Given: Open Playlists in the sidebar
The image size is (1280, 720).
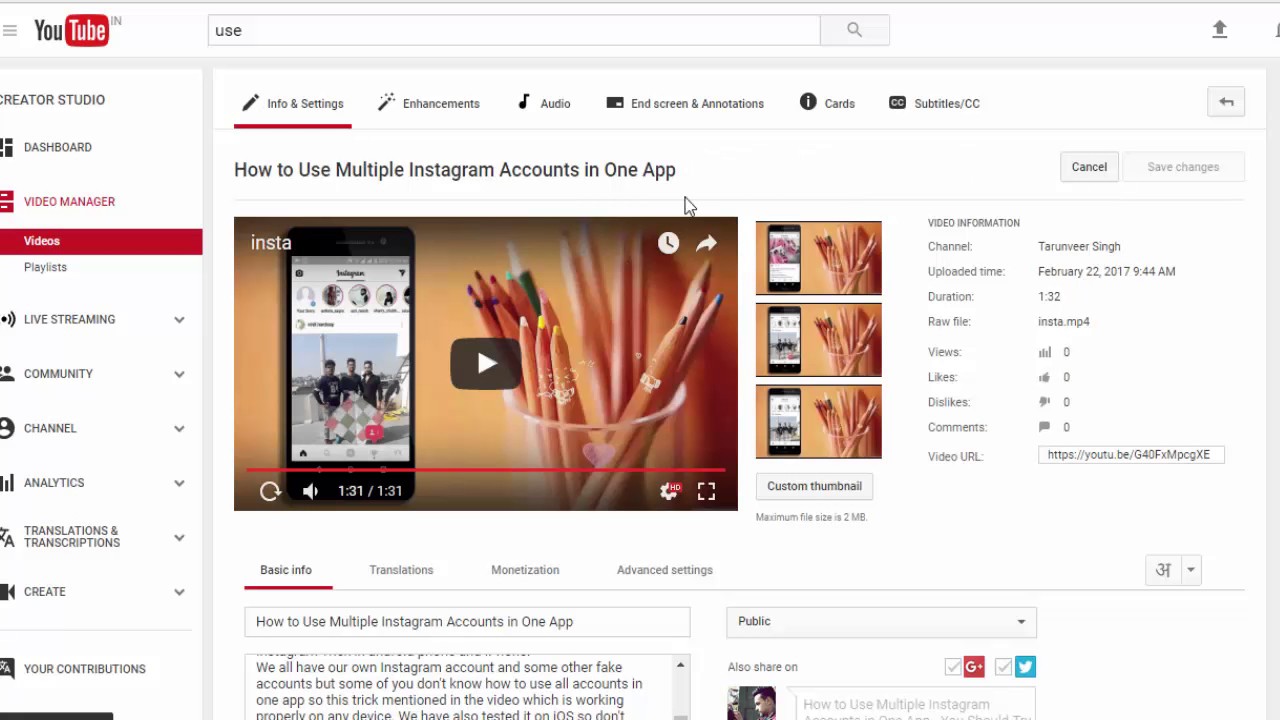Looking at the screenshot, I should point(45,267).
